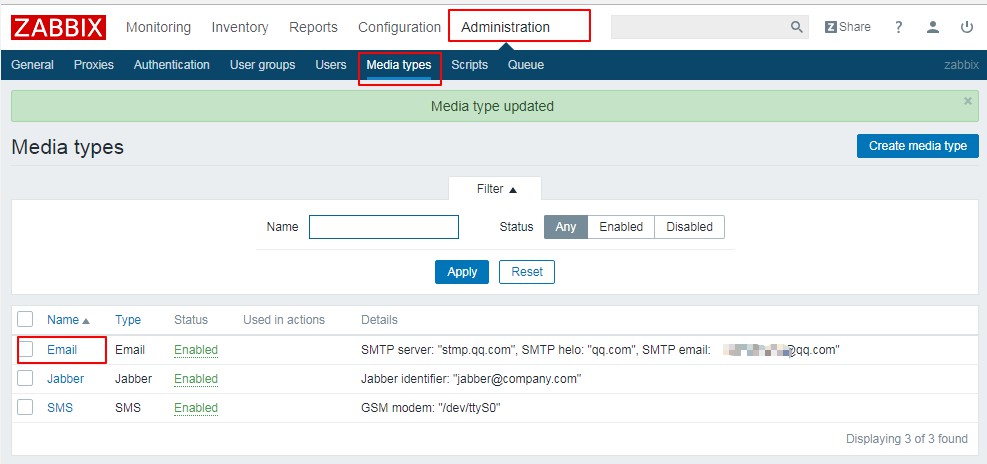Toggle Enabled status of Email row

pyautogui.click(x=195, y=350)
